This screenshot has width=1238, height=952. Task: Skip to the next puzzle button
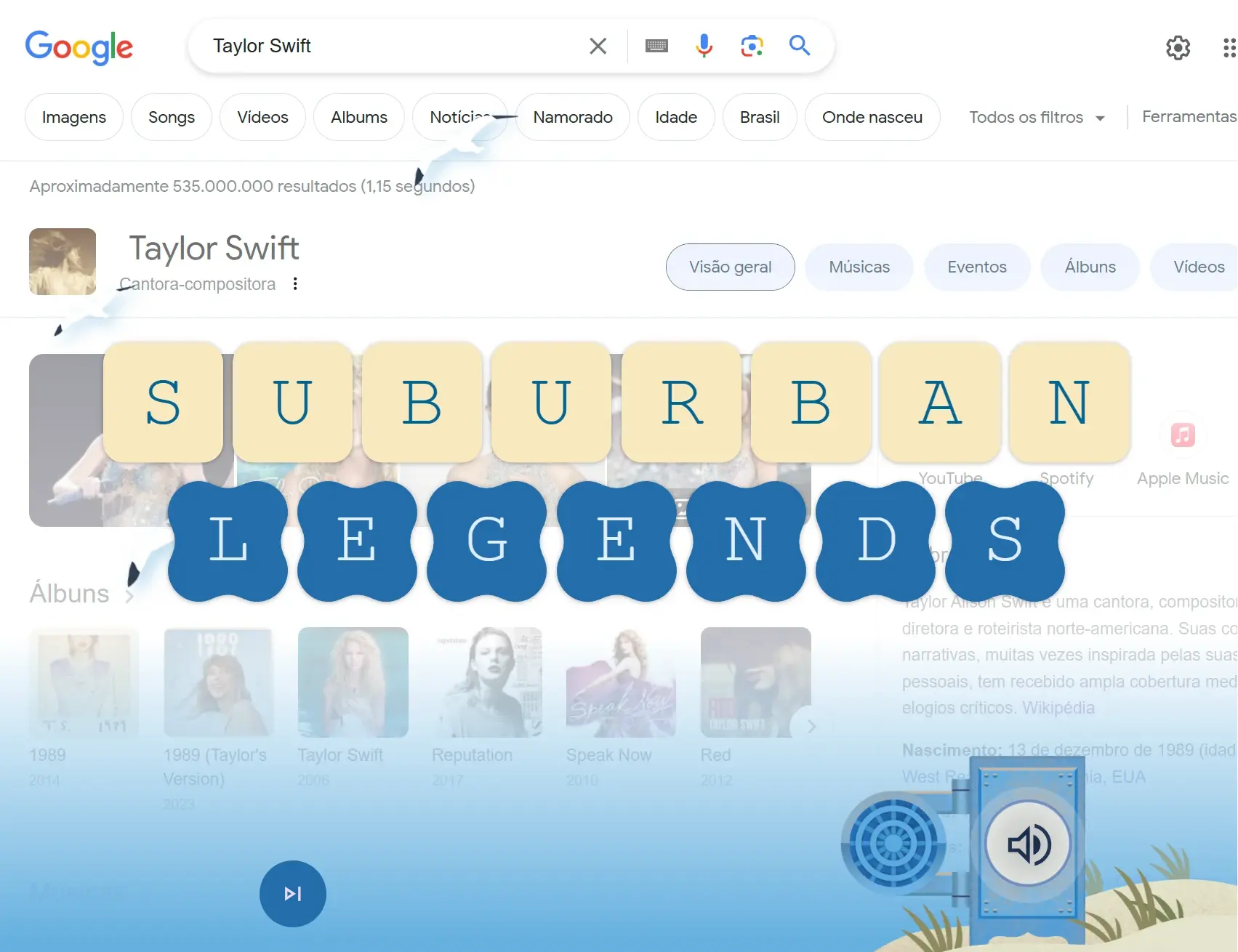coord(293,894)
